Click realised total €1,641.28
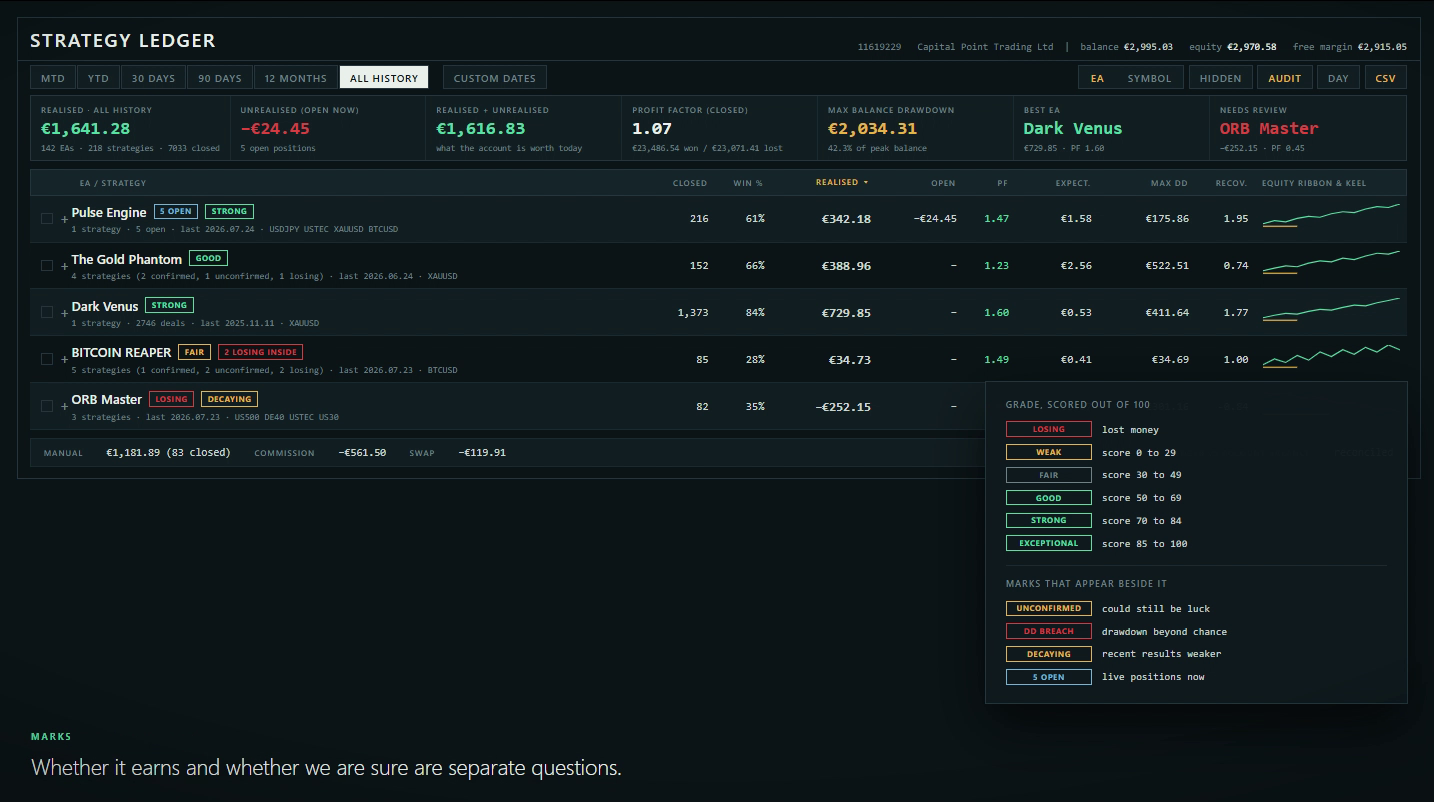1434x802 pixels. (85, 129)
